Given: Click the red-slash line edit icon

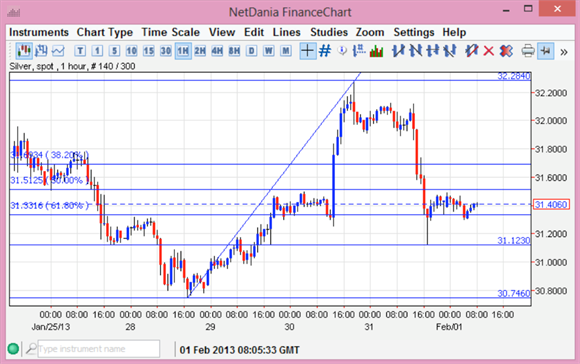Looking at the screenshot, I should click(472, 51).
